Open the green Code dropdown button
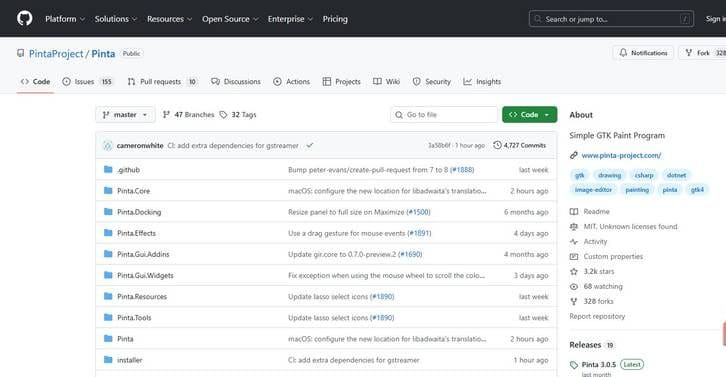This screenshot has width=726, height=377. coord(529,114)
